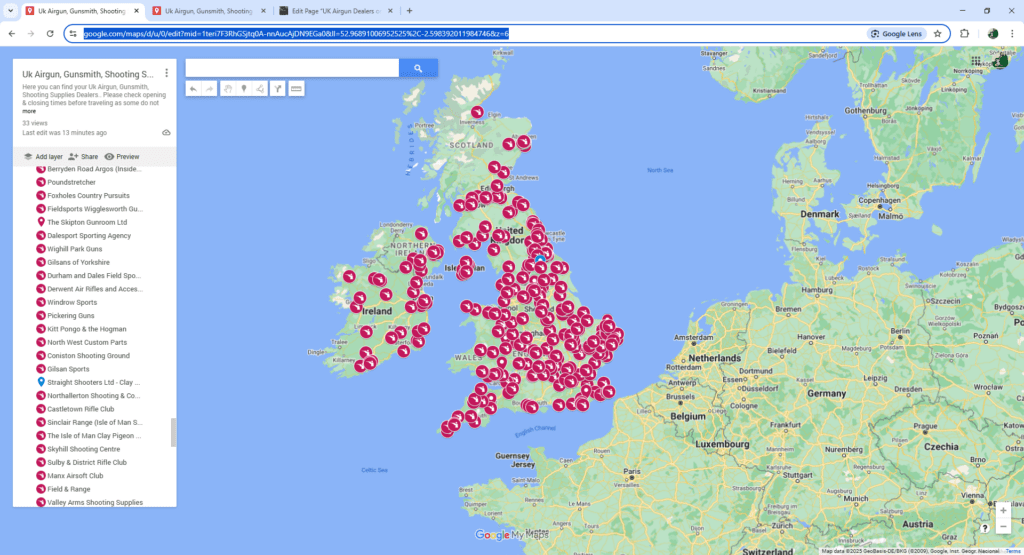
Task: Select Gilsans of Yorkshire entry
Action: click(x=78, y=262)
